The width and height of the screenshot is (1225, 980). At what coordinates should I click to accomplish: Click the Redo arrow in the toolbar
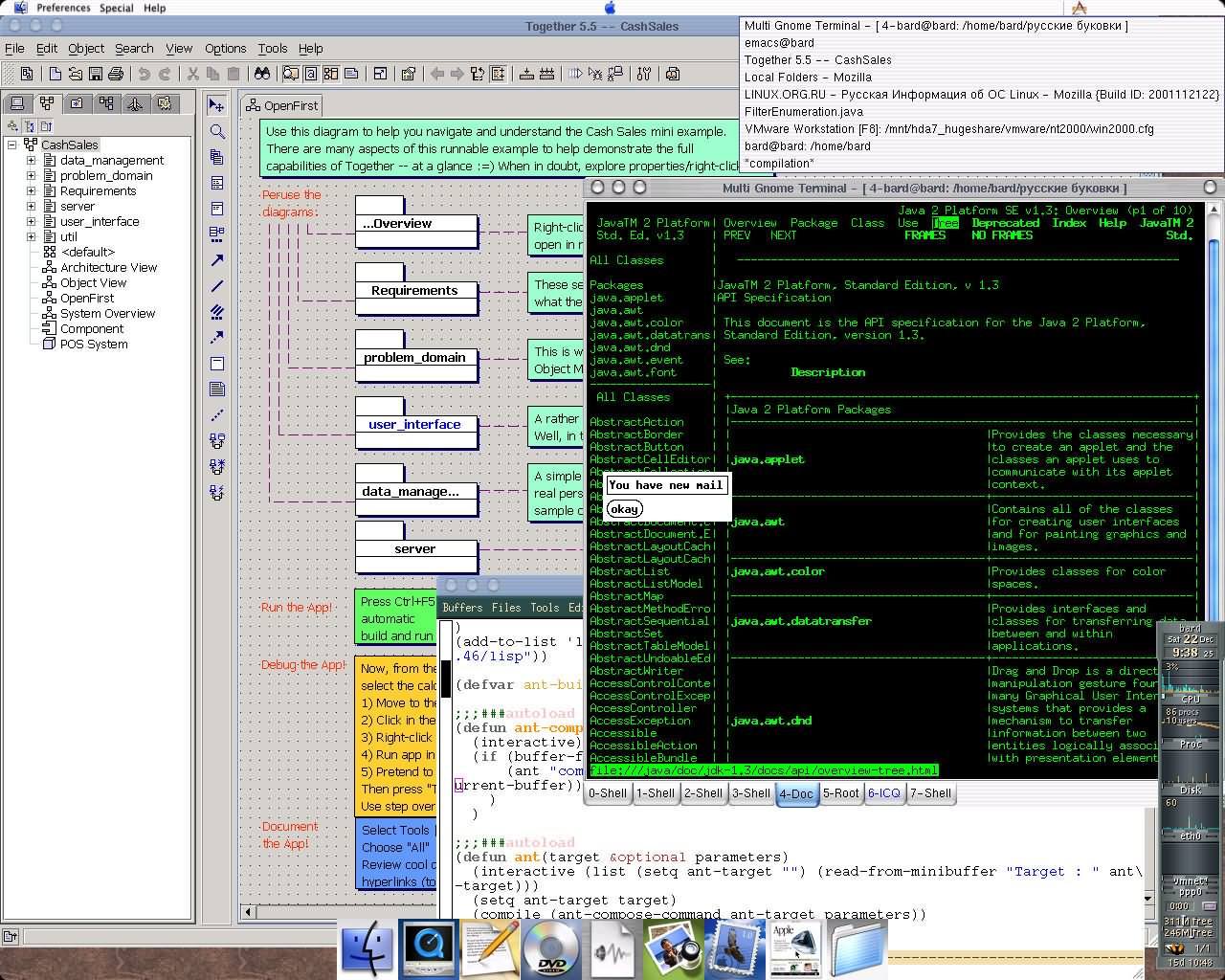[x=165, y=74]
